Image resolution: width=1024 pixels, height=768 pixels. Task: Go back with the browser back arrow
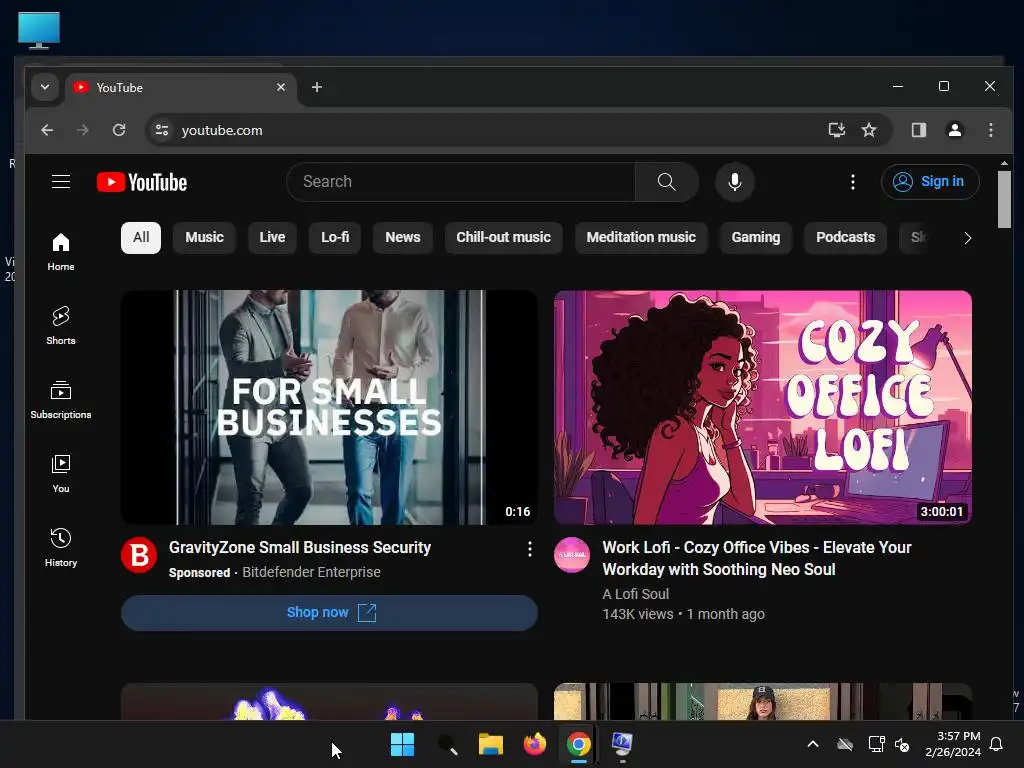pos(47,130)
